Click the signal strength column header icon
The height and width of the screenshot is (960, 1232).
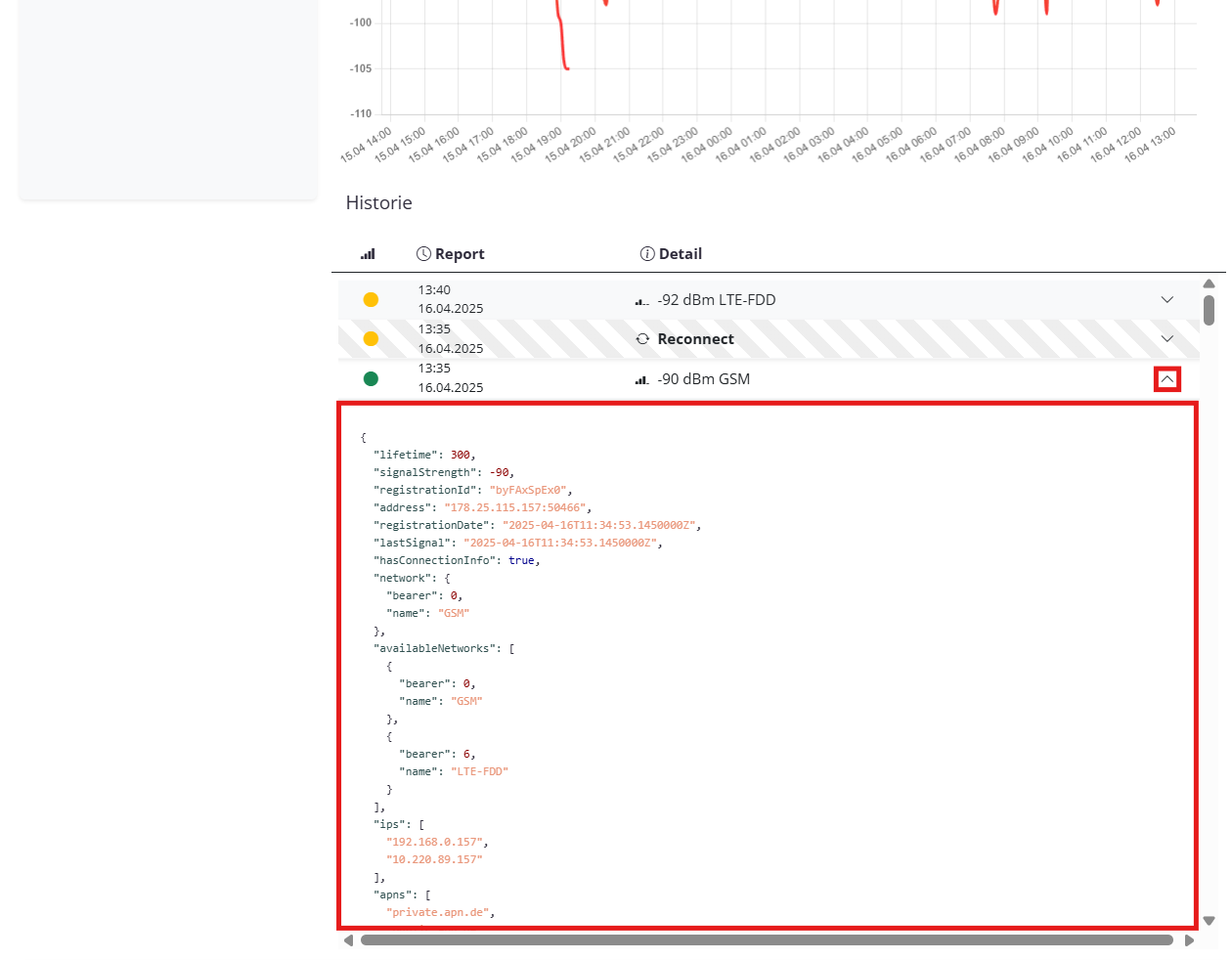368,254
